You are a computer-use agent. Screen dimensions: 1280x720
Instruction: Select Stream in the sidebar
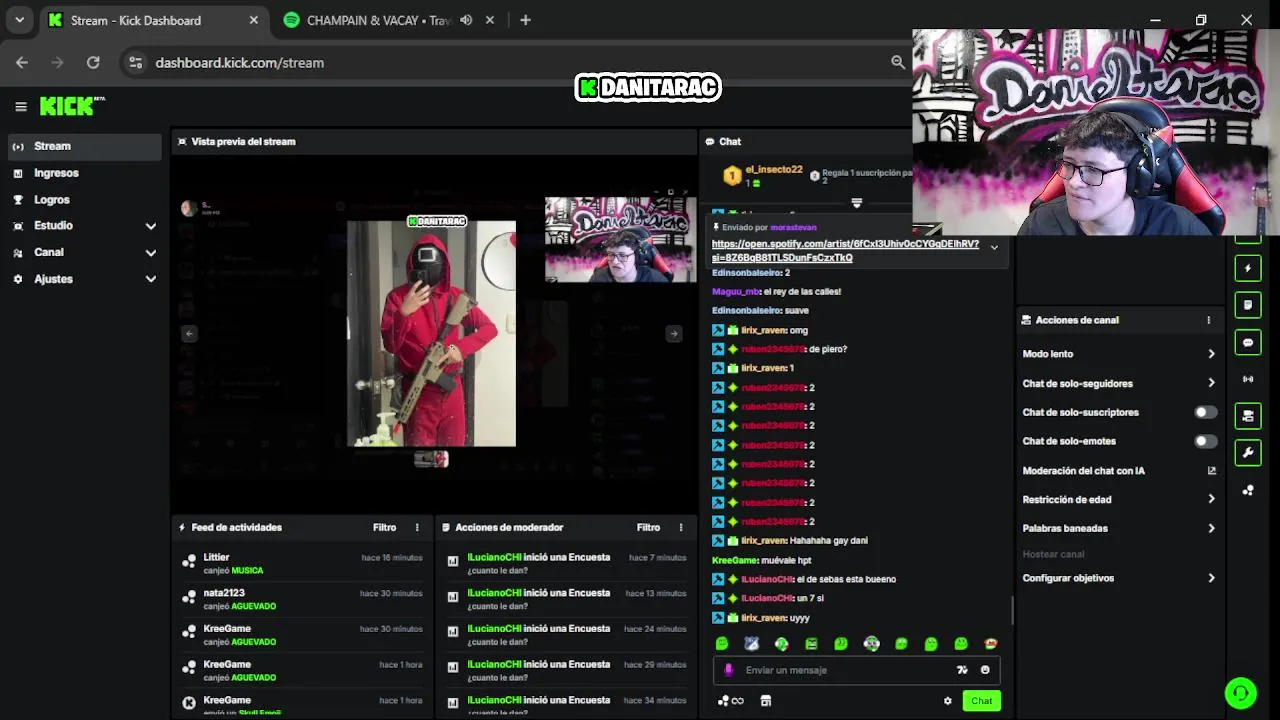coord(85,146)
